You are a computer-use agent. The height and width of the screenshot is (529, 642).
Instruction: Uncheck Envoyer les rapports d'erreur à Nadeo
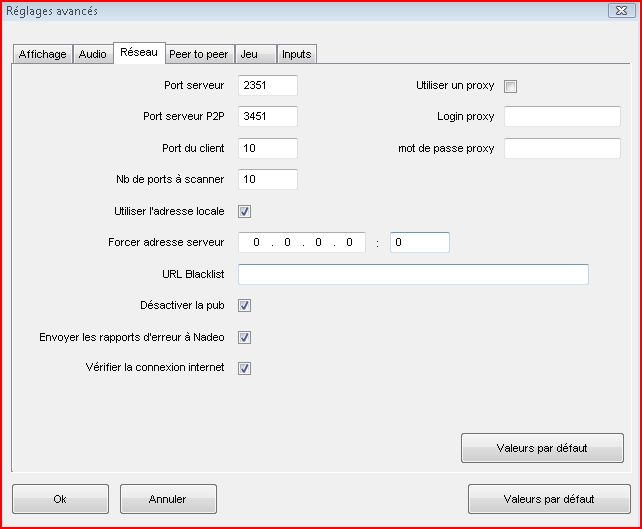pyautogui.click(x=244, y=337)
